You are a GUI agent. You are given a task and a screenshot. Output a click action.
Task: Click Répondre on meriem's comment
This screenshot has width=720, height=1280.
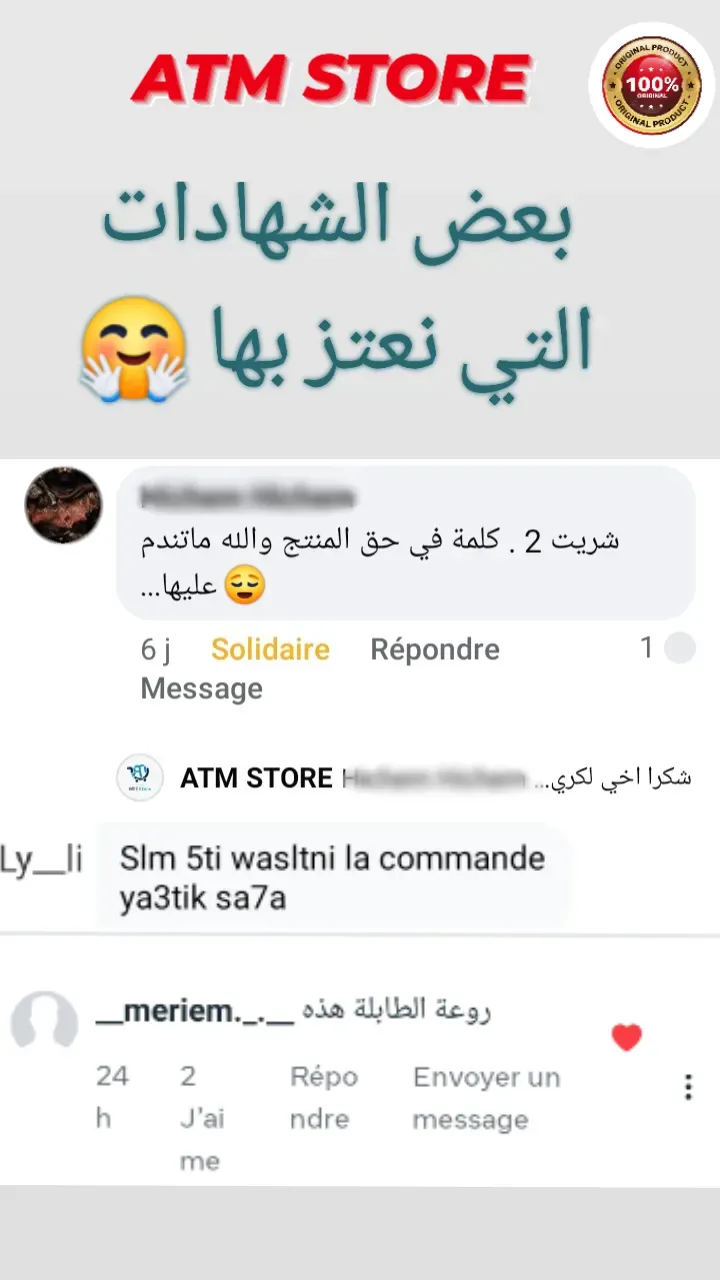point(323,1098)
